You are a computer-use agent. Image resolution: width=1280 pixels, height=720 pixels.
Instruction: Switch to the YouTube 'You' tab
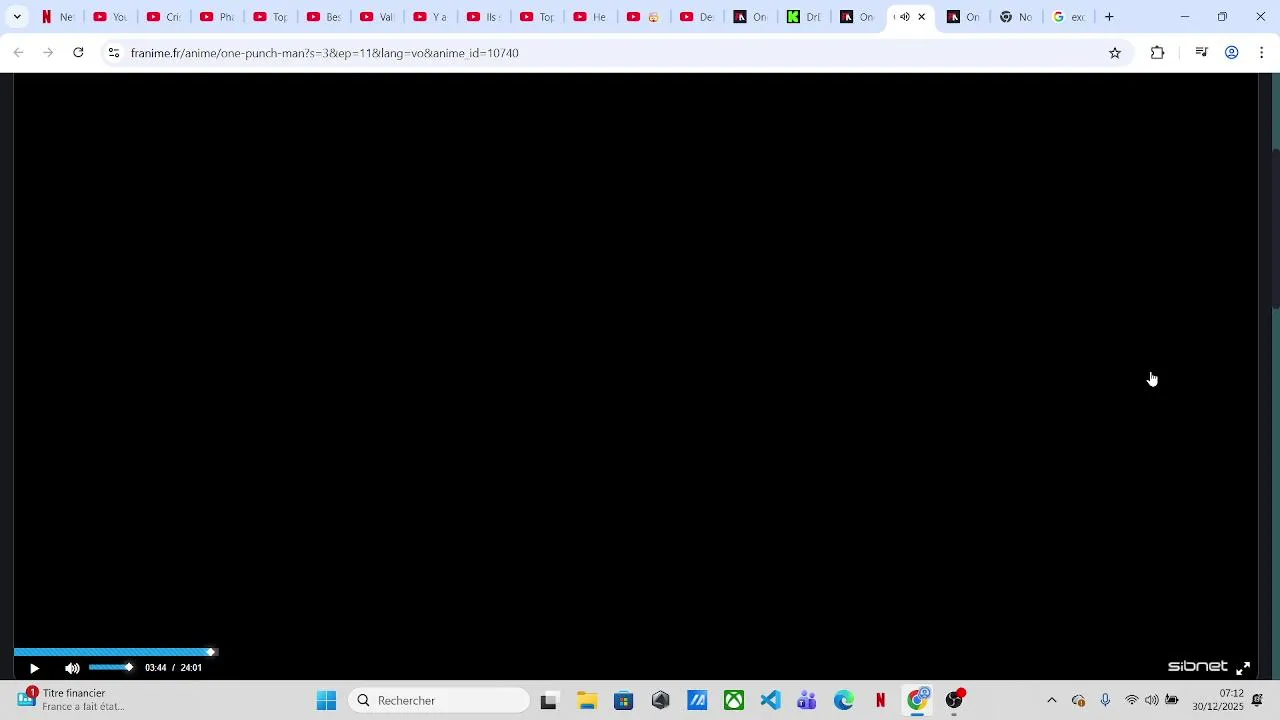110,17
